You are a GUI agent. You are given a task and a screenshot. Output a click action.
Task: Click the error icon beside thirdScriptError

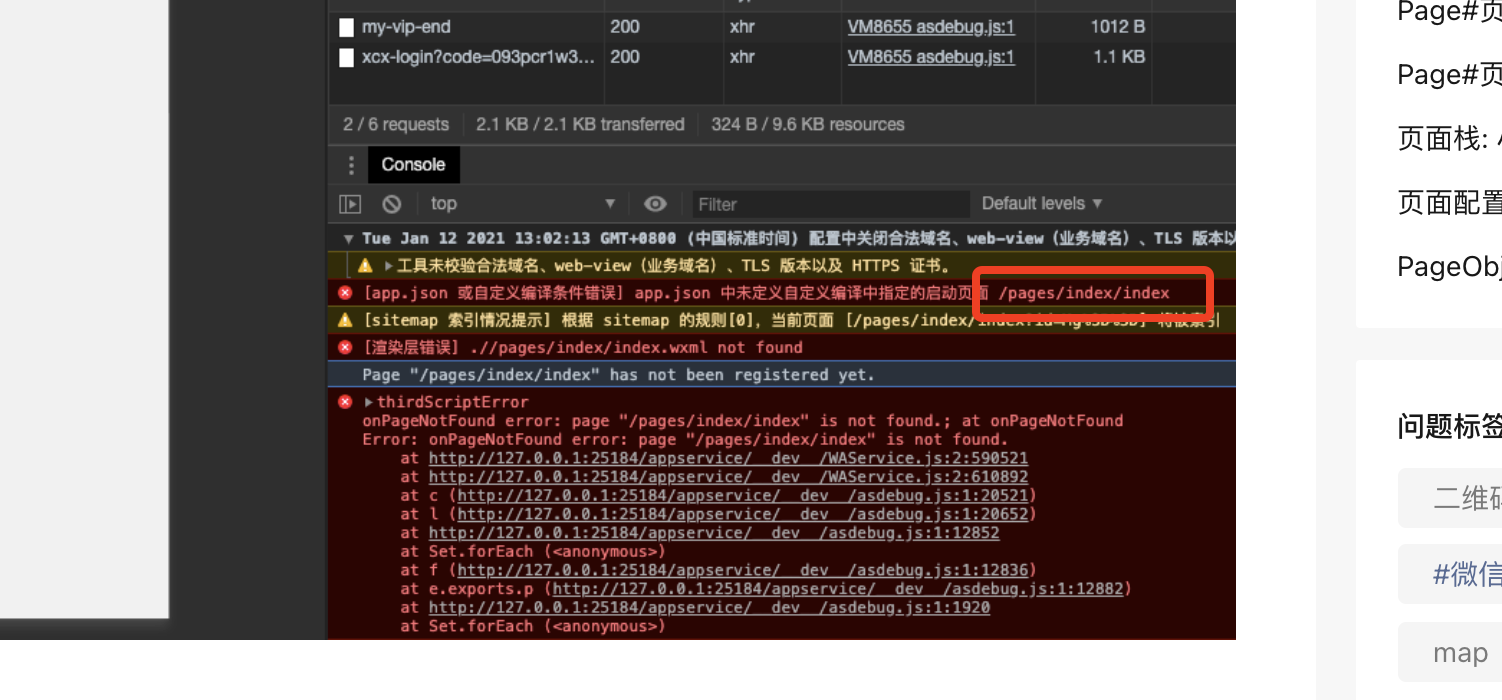coord(345,402)
